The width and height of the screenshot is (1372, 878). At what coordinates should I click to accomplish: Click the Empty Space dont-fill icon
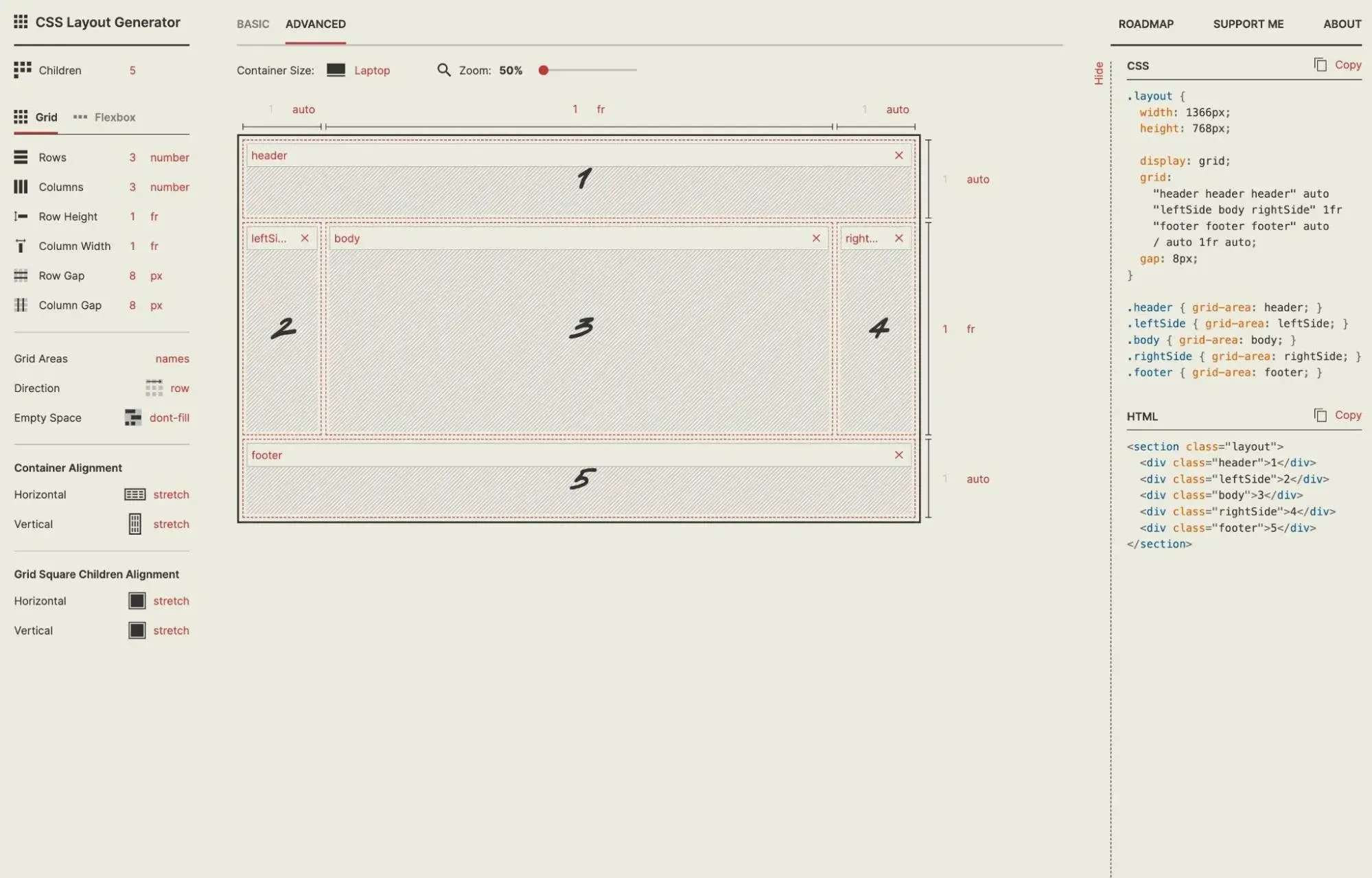(132, 417)
